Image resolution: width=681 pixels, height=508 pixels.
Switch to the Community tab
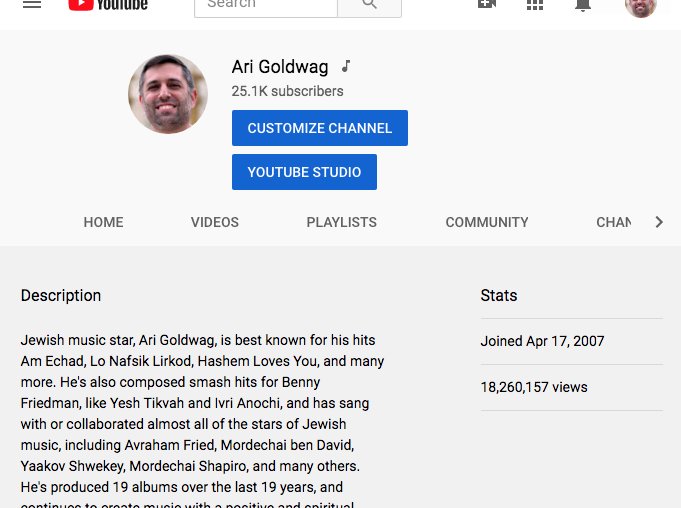click(x=487, y=222)
